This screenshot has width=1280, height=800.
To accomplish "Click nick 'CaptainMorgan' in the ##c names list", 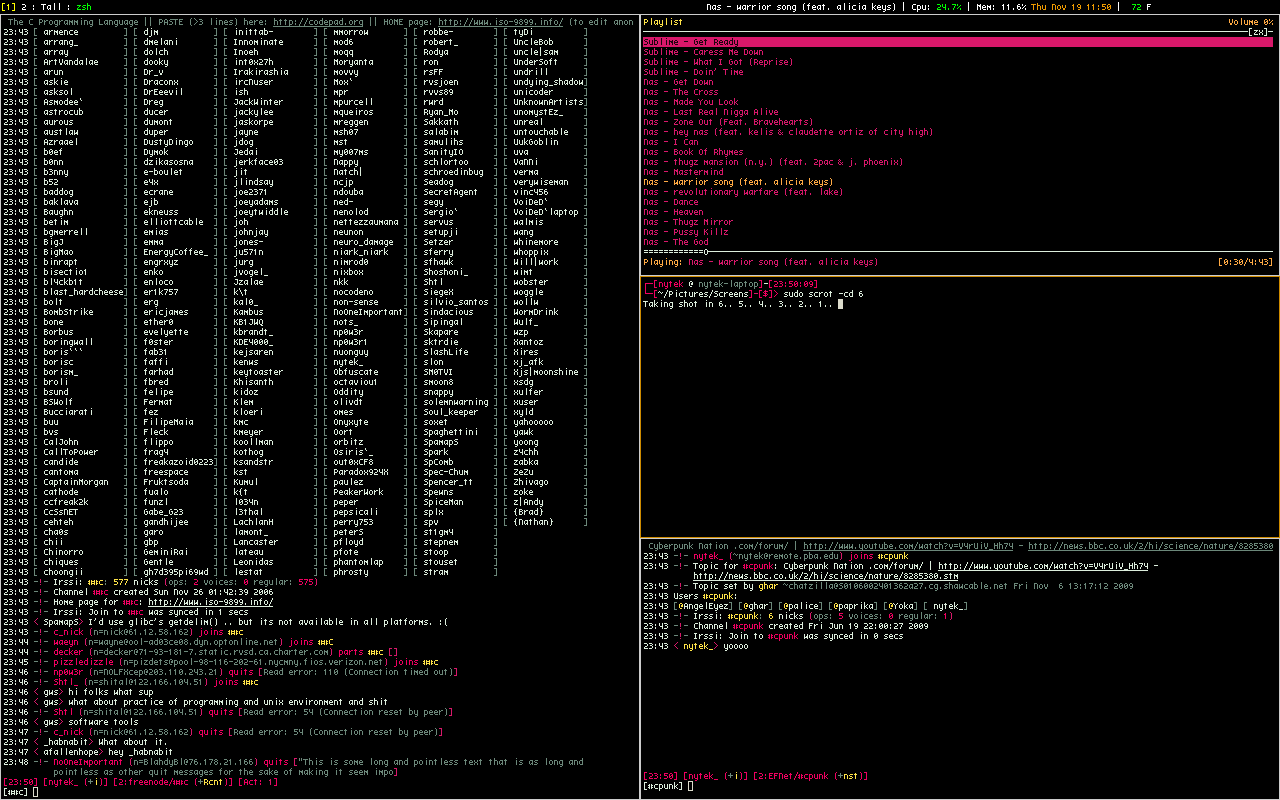I will pyautogui.click(x=76, y=482).
